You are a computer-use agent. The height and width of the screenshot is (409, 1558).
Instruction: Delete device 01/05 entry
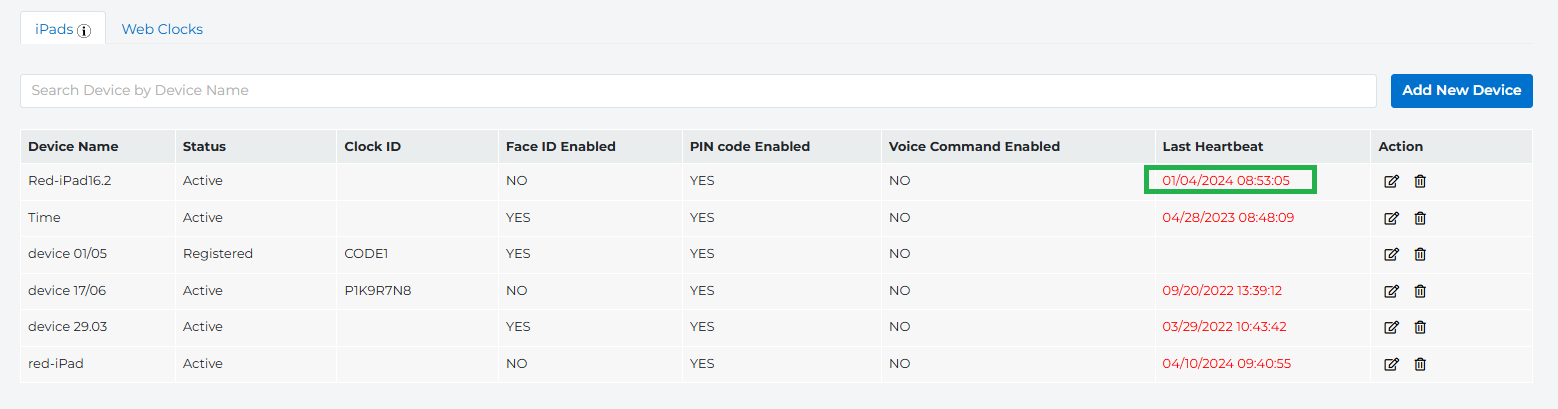click(1420, 254)
